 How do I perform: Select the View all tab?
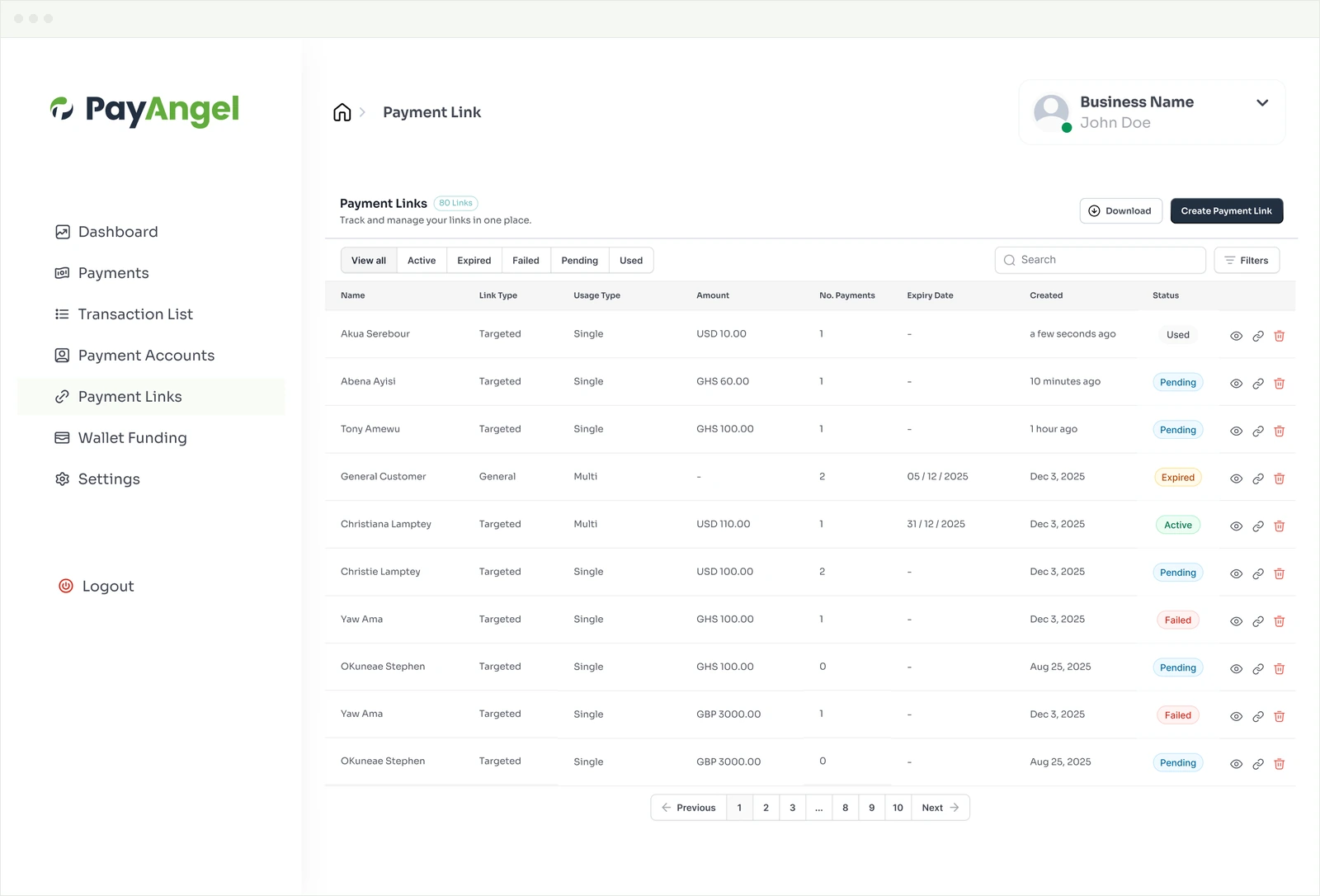coord(369,260)
